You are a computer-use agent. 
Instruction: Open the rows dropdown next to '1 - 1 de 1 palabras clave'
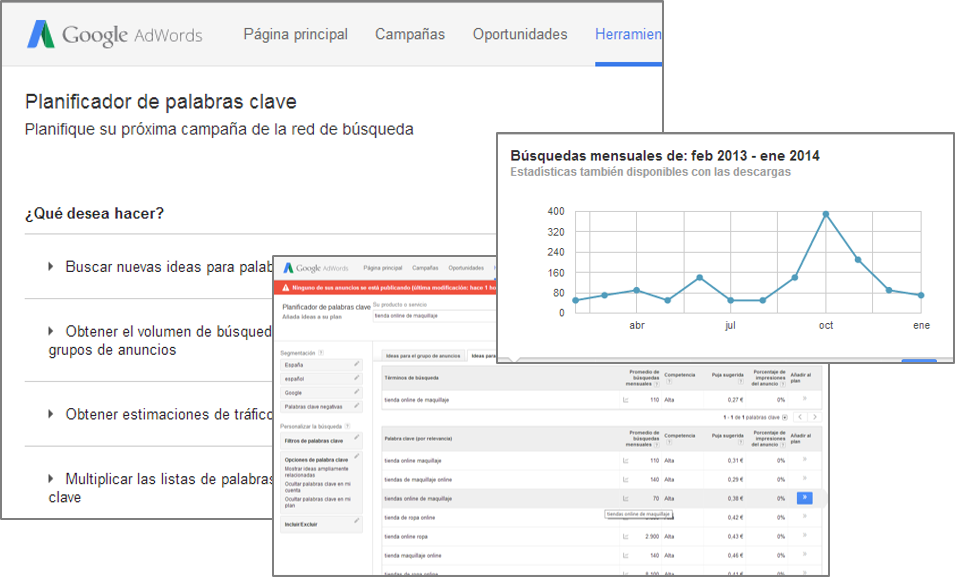(784, 417)
